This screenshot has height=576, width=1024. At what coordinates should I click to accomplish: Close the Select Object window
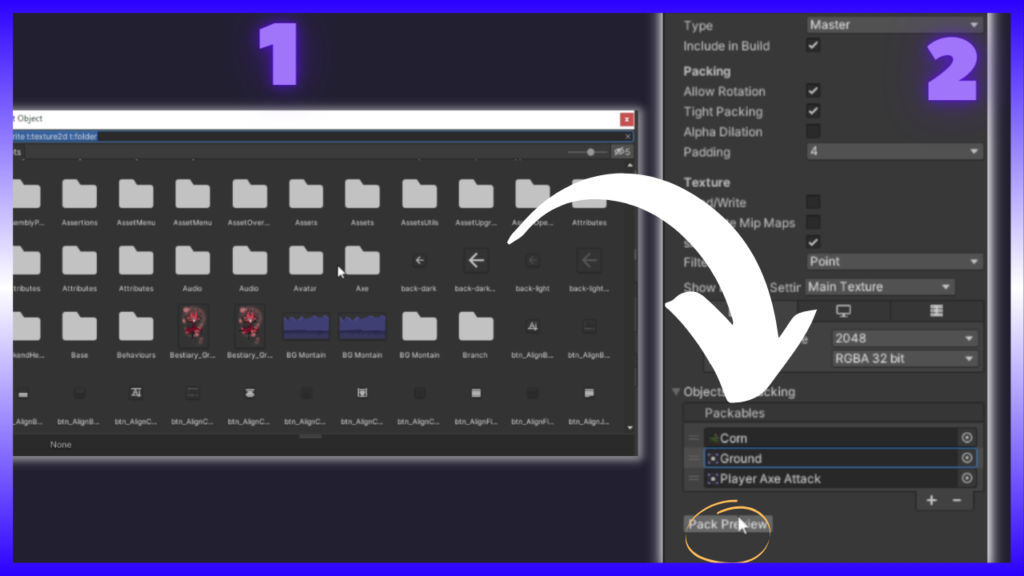coord(626,119)
